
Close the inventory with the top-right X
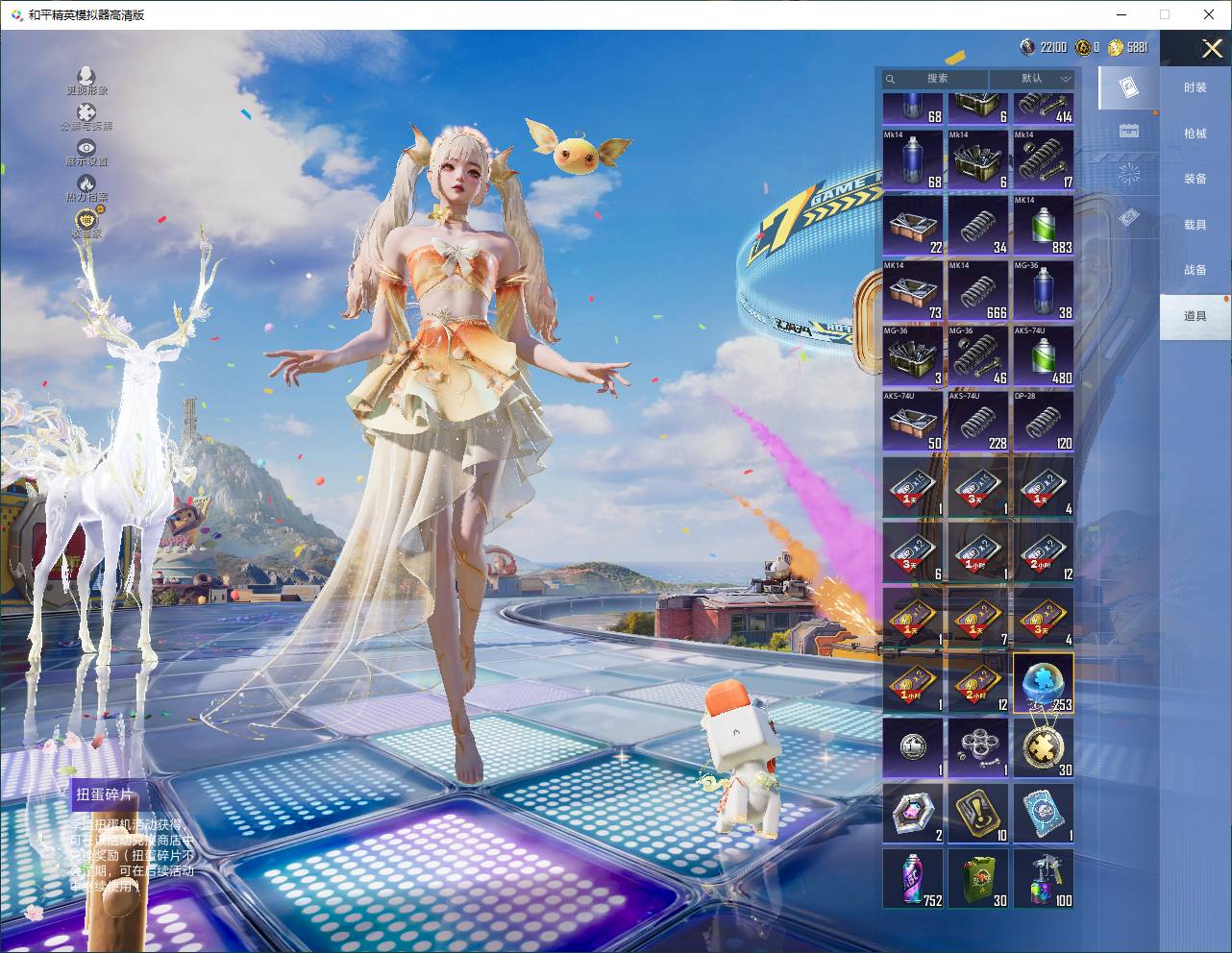[x=1212, y=48]
